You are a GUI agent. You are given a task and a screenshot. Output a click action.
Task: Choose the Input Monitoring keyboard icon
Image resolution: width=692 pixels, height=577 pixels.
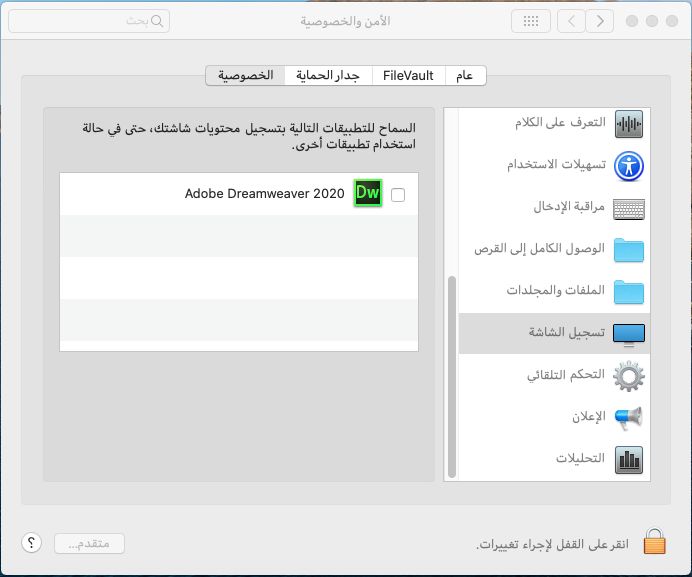pos(629,209)
